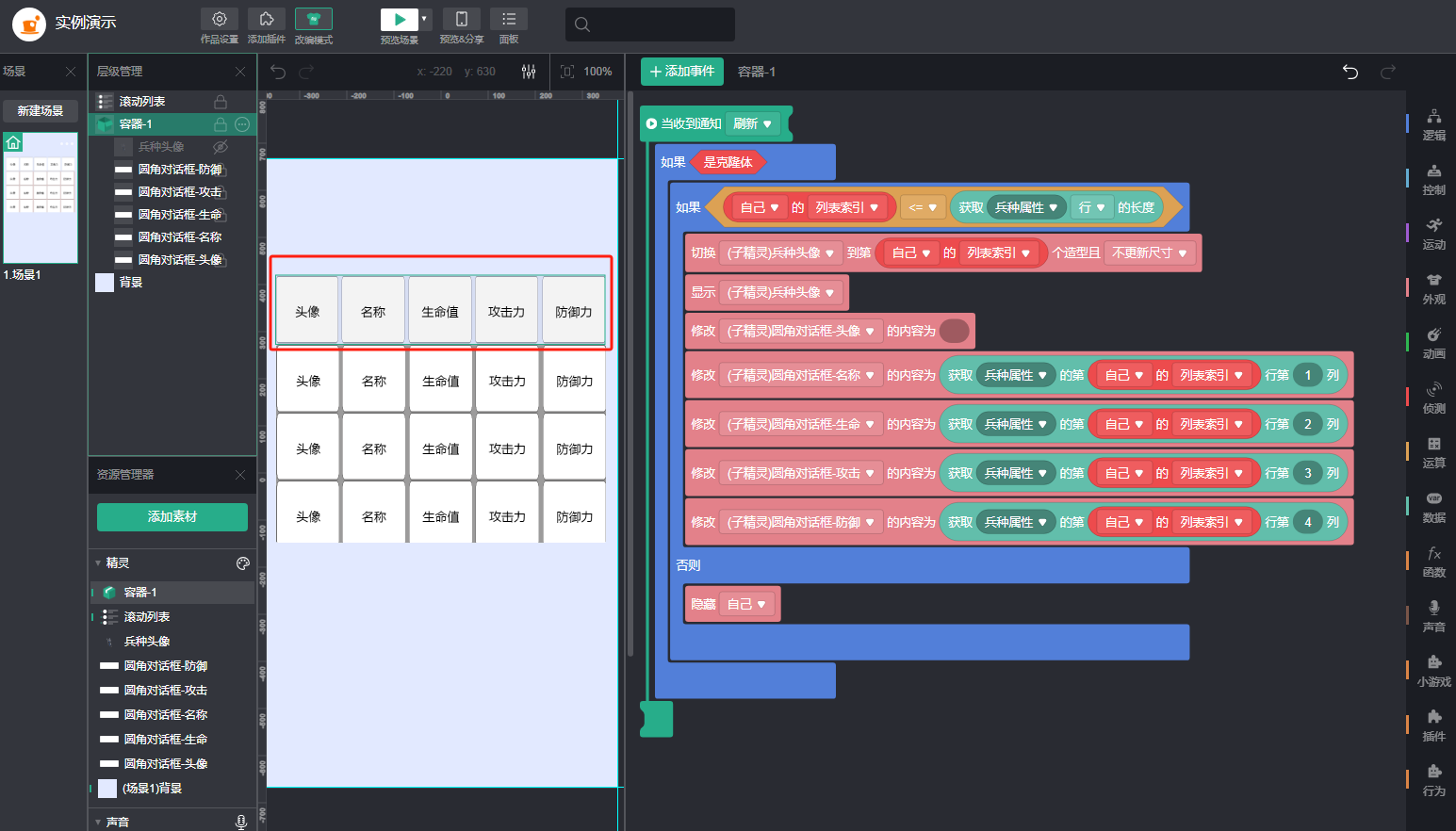Click the add asset (添加素材) button

tap(172, 517)
